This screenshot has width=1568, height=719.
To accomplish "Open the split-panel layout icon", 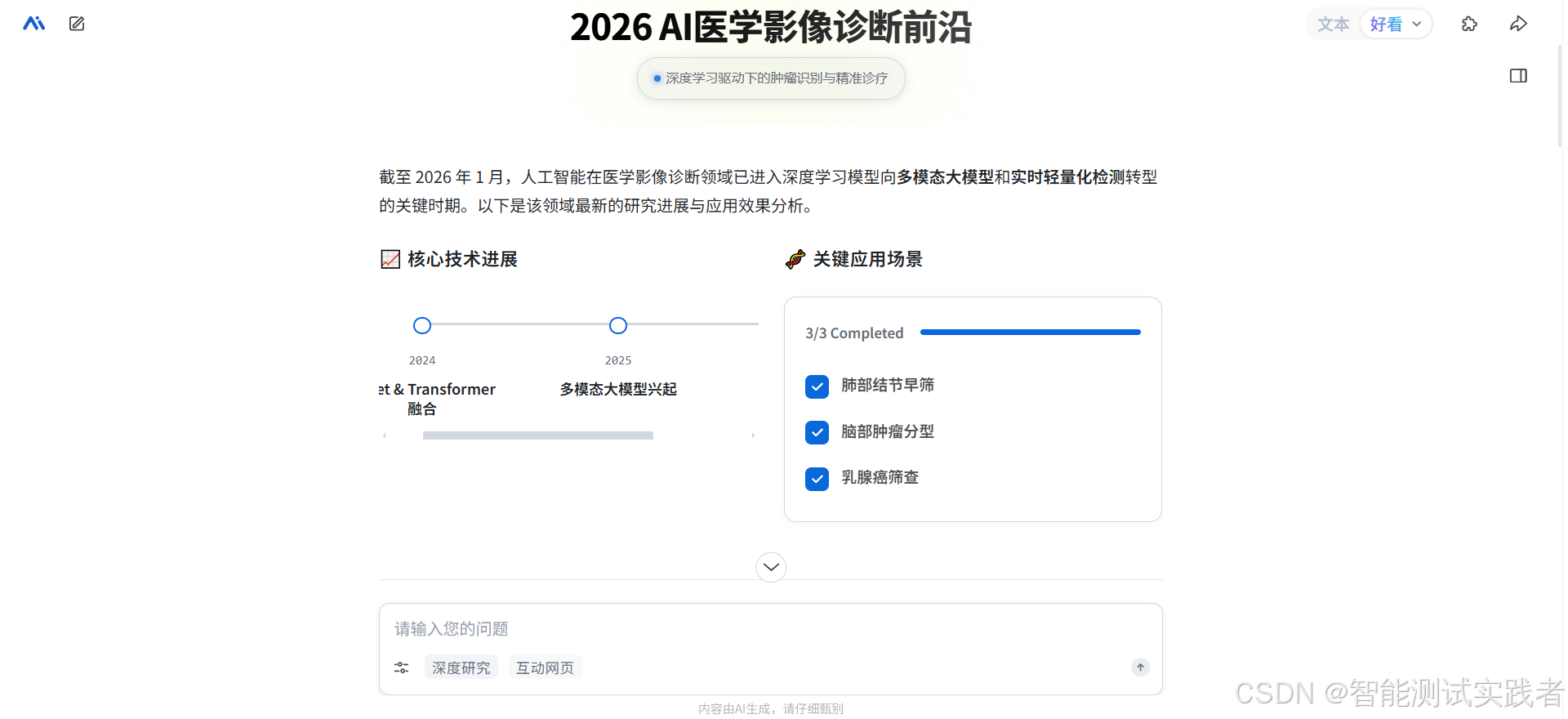I will tap(1519, 76).
